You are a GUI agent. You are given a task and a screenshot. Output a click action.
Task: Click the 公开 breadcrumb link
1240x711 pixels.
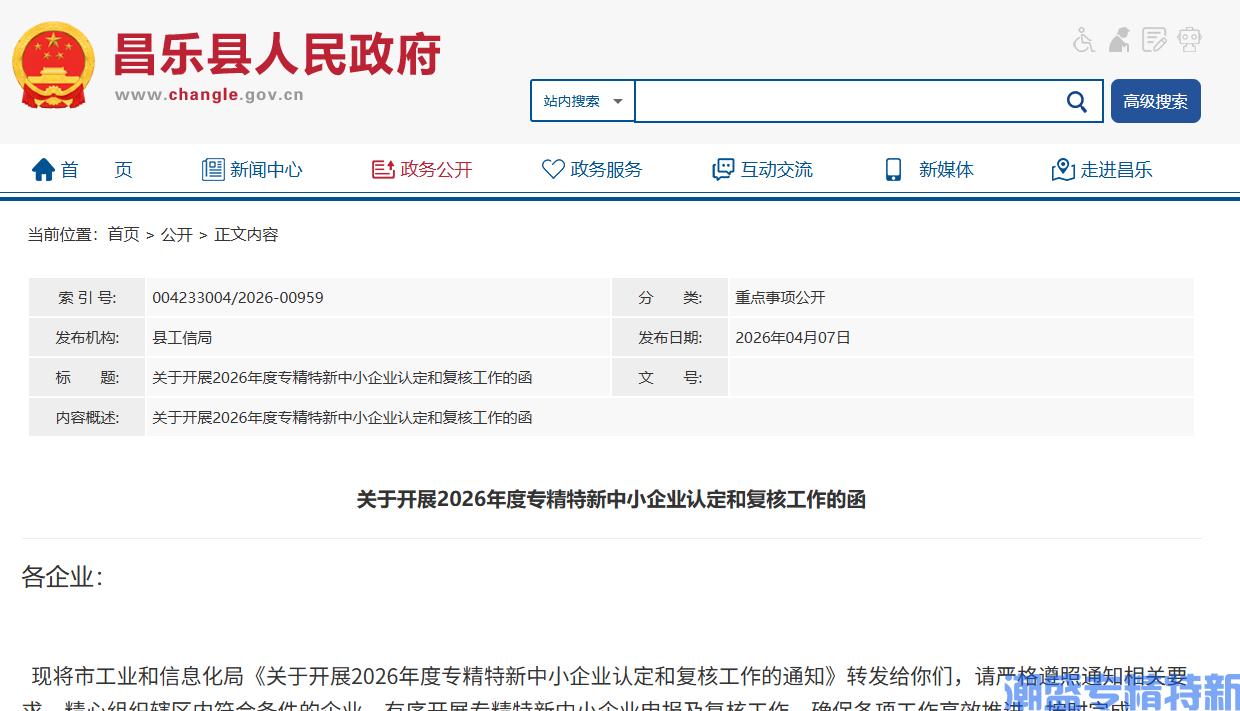coord(177,234)
